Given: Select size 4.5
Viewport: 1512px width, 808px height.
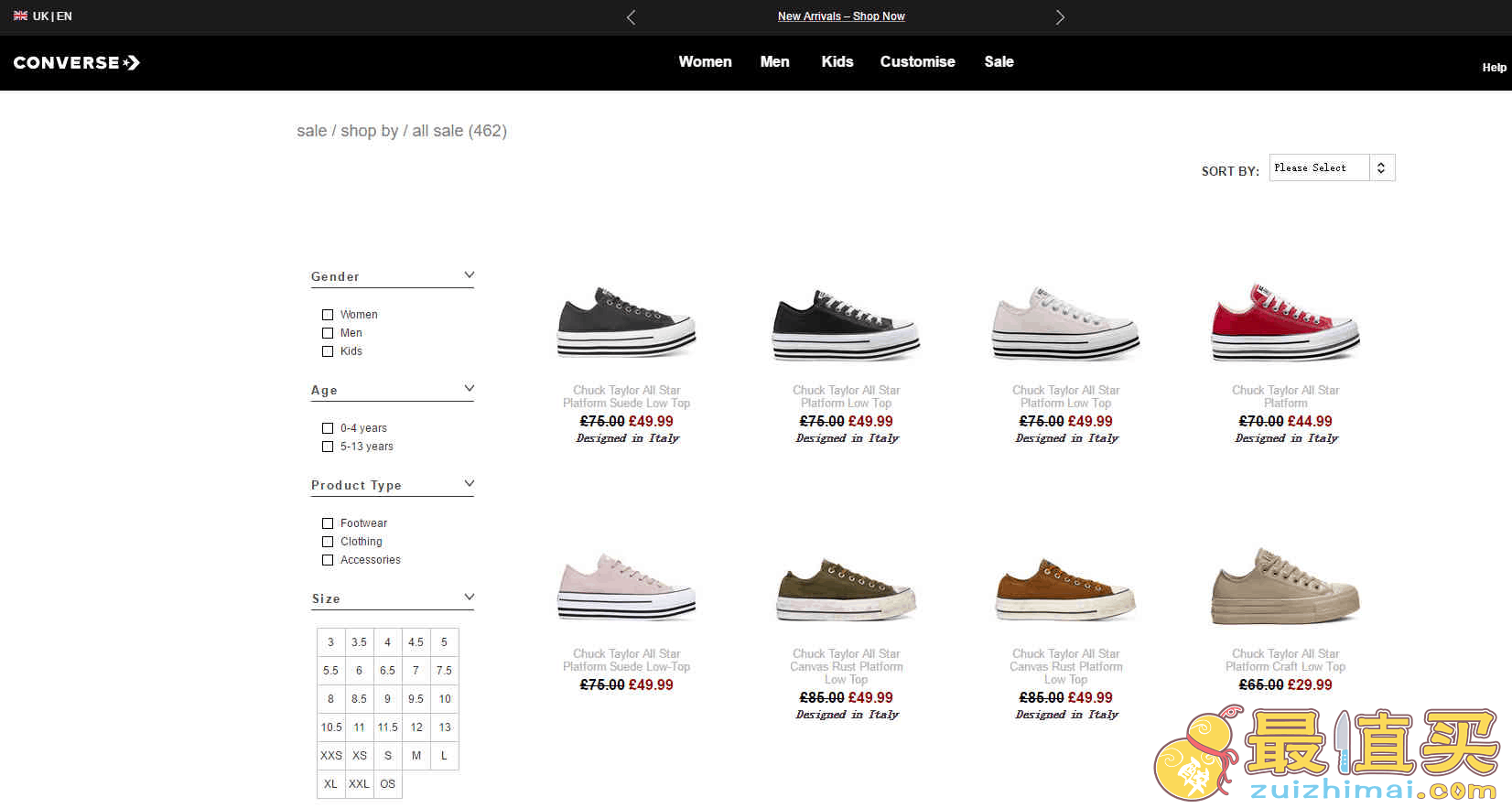Looking at the screenshot, I should coord(416,642).
